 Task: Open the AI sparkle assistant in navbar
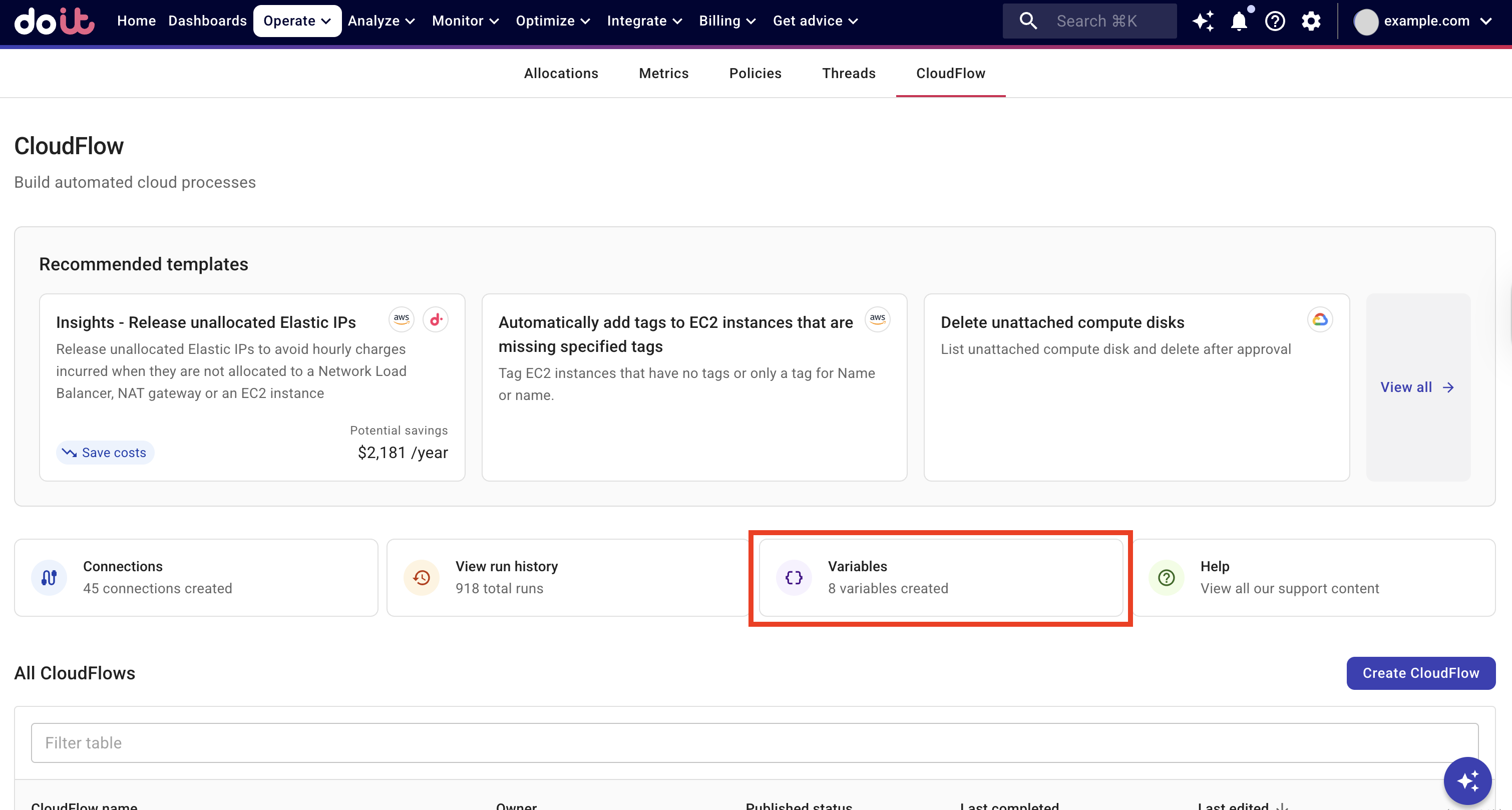click(x=1203, y=21)
